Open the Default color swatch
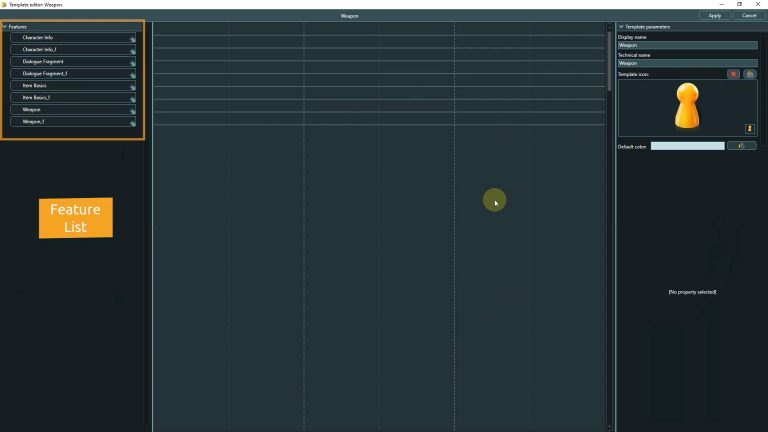 (x=687, y=146)
